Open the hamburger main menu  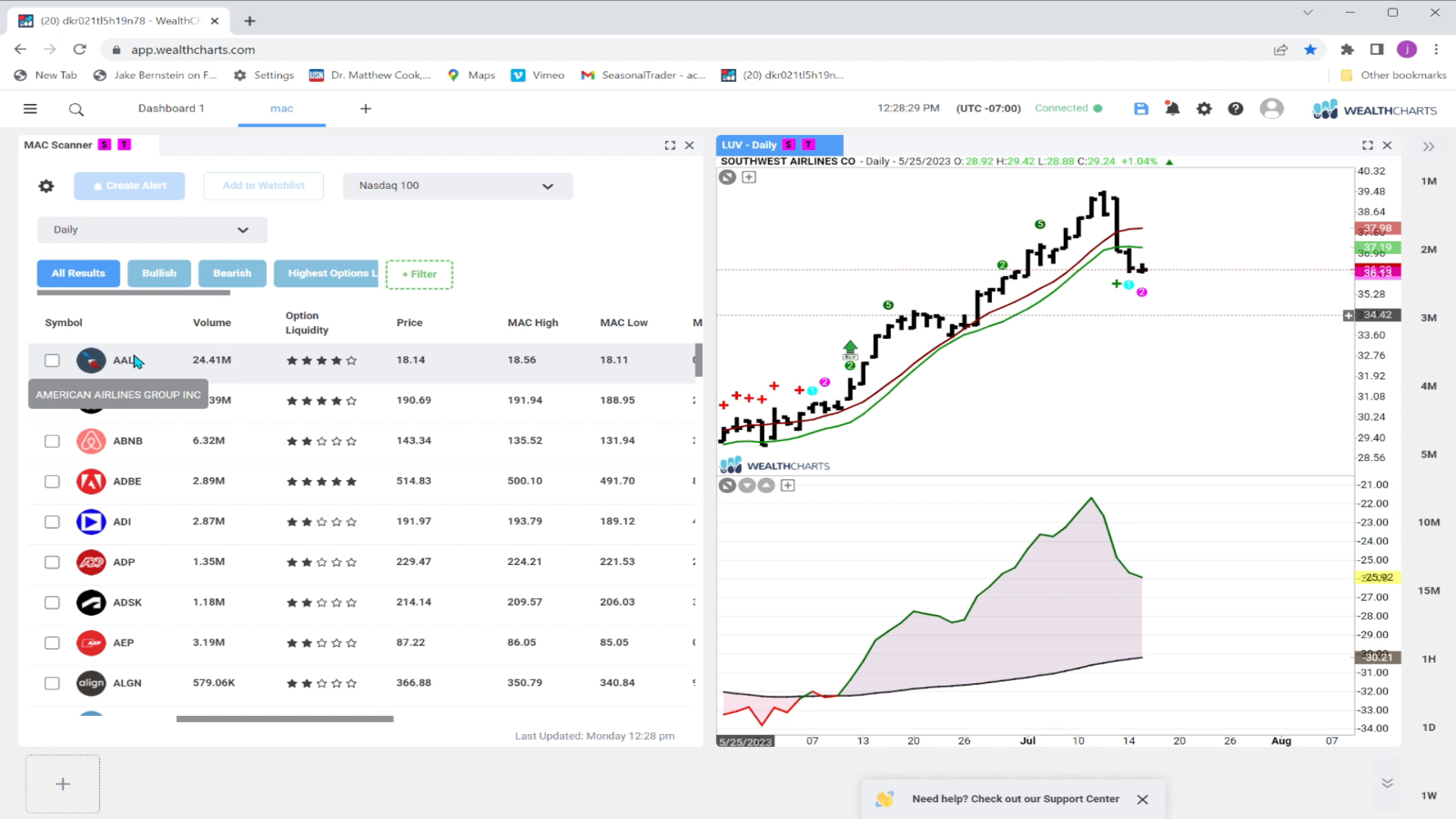coord(30,108)
